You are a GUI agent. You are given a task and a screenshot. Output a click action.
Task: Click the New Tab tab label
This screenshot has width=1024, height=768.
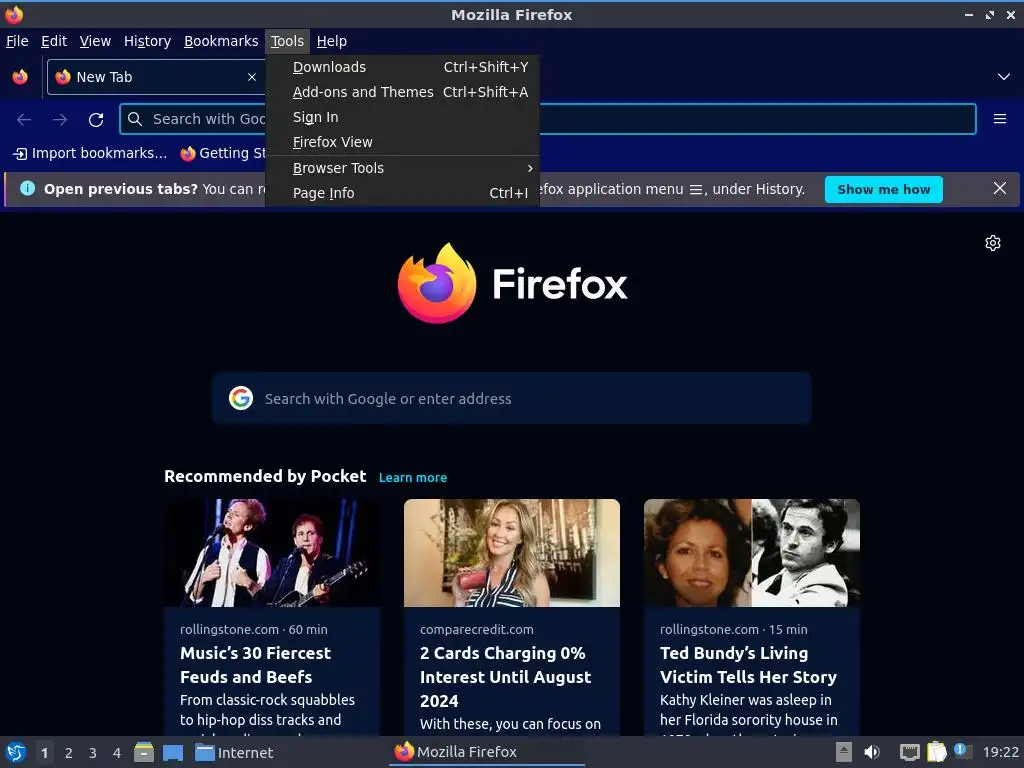tap(104, 77)
